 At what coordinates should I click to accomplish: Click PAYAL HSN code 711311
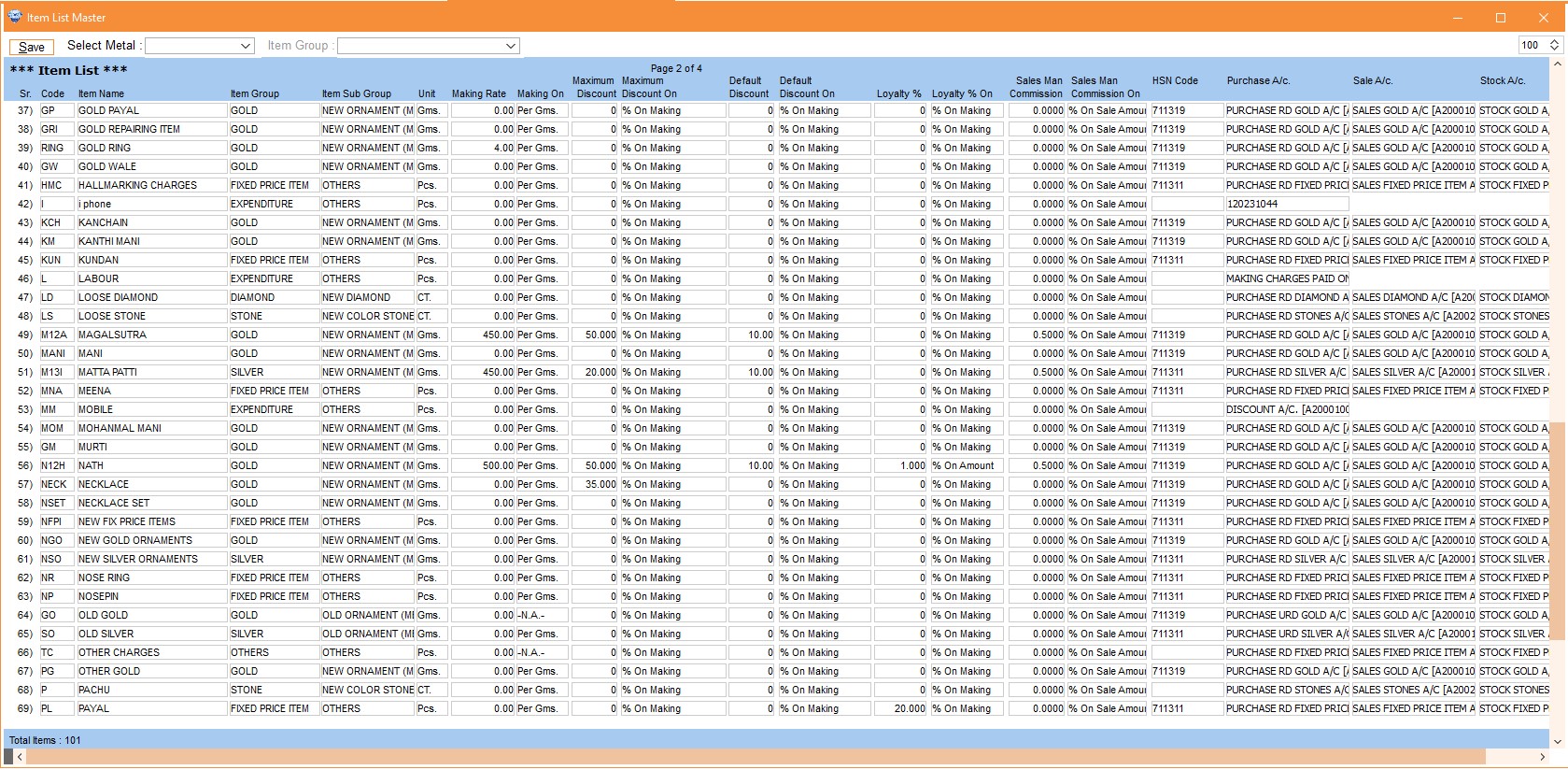coord(1186,708)
